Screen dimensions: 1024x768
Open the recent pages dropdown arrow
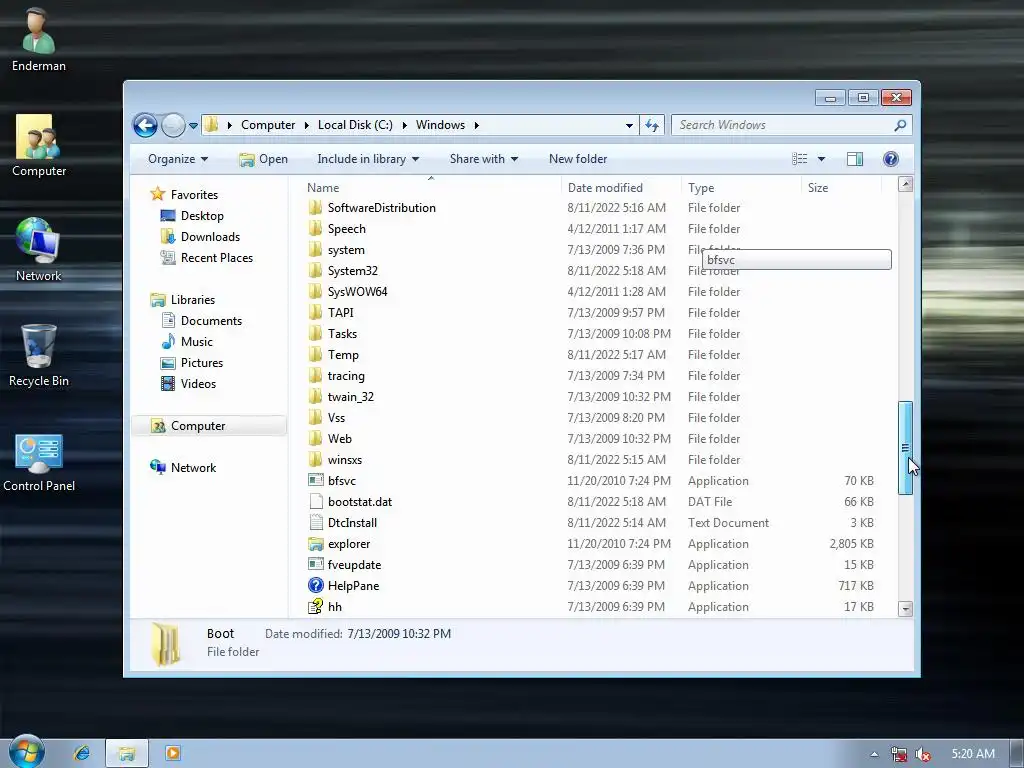[193, 125]
